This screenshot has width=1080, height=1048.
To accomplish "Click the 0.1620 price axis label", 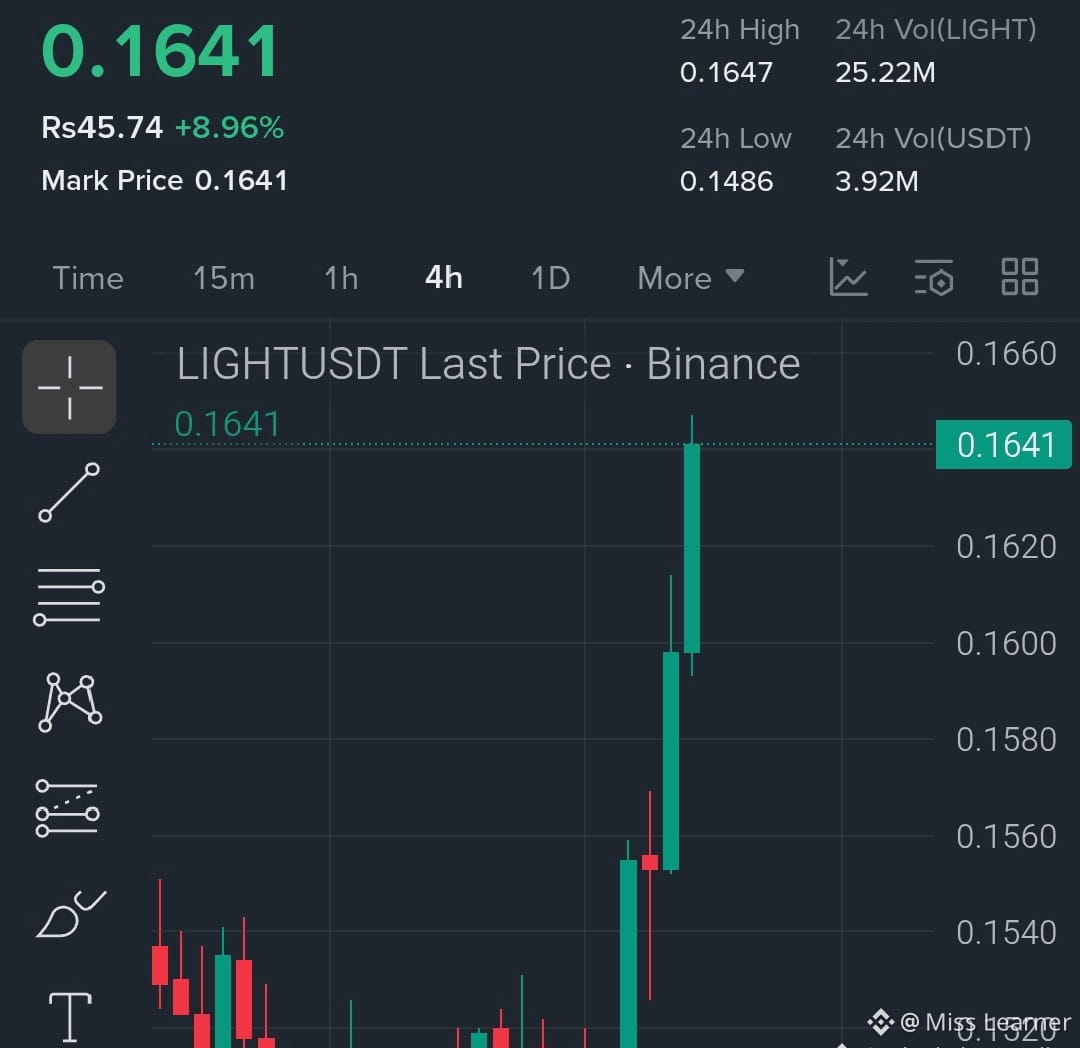I will click(1006, 546).
